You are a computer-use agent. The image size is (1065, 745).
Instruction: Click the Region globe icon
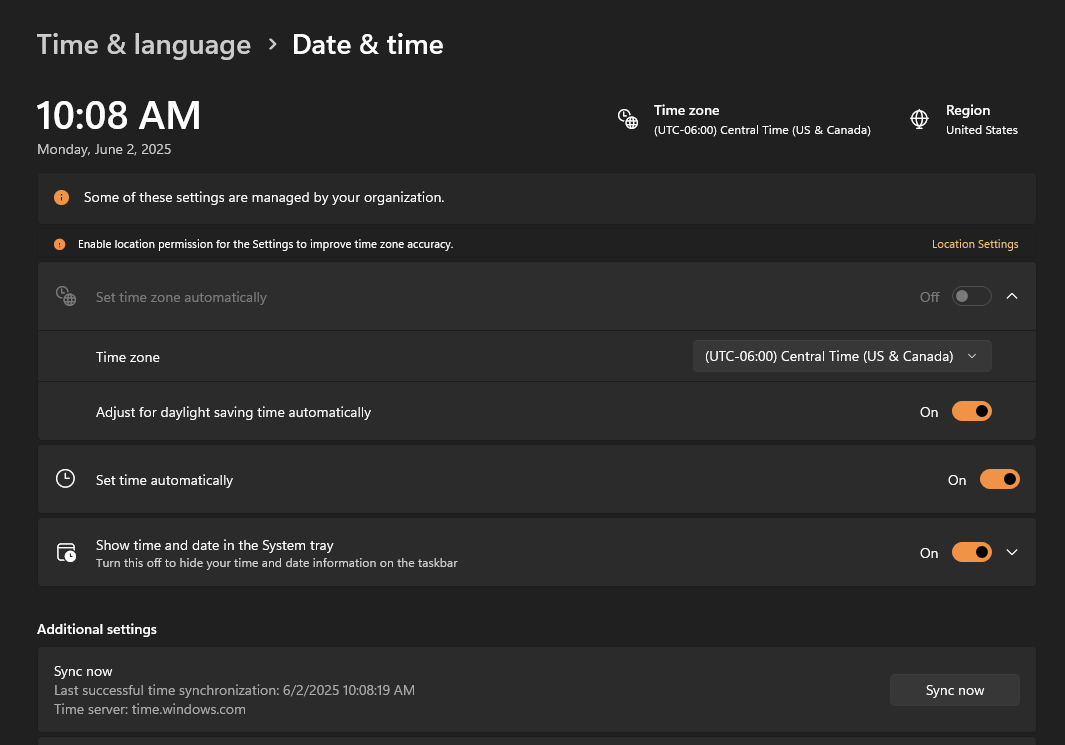pos(919,119)
